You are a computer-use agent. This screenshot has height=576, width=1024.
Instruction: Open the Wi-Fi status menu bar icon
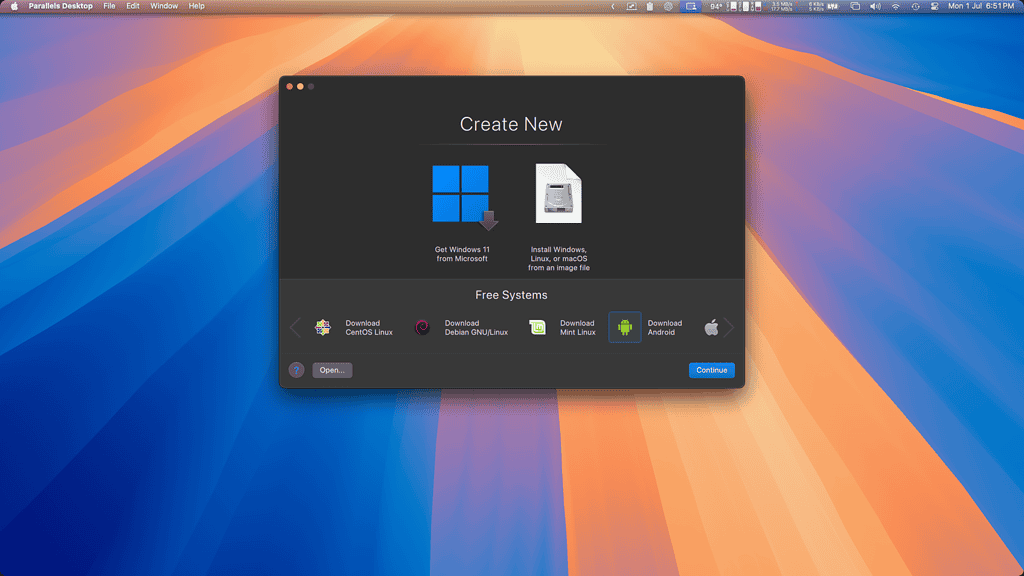click(895, 6)
